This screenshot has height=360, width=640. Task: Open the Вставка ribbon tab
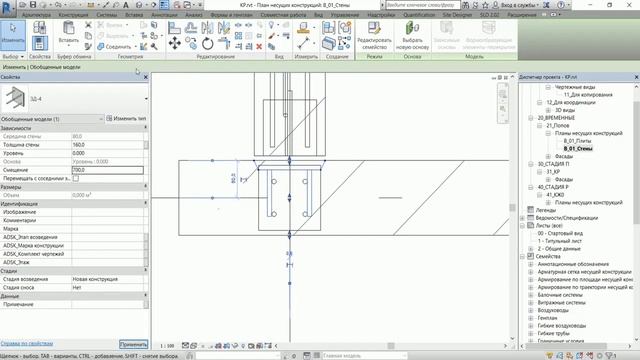(134, 15)
